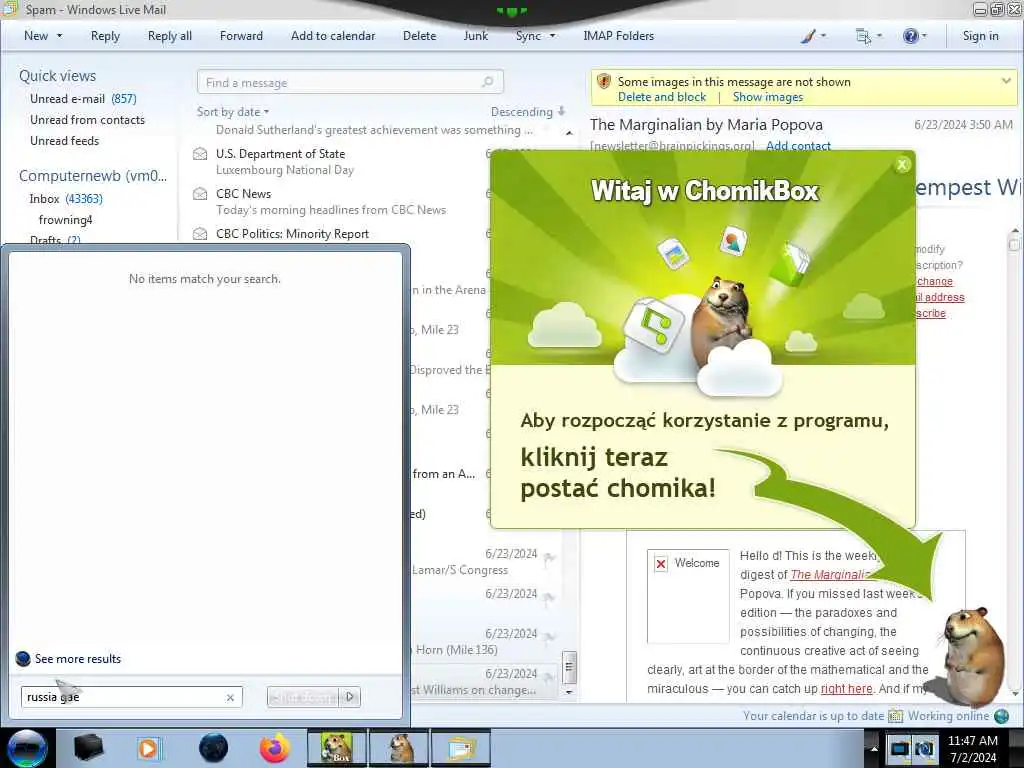
Task: Select Unread from contacts quick view
Action: click(87, 120)
